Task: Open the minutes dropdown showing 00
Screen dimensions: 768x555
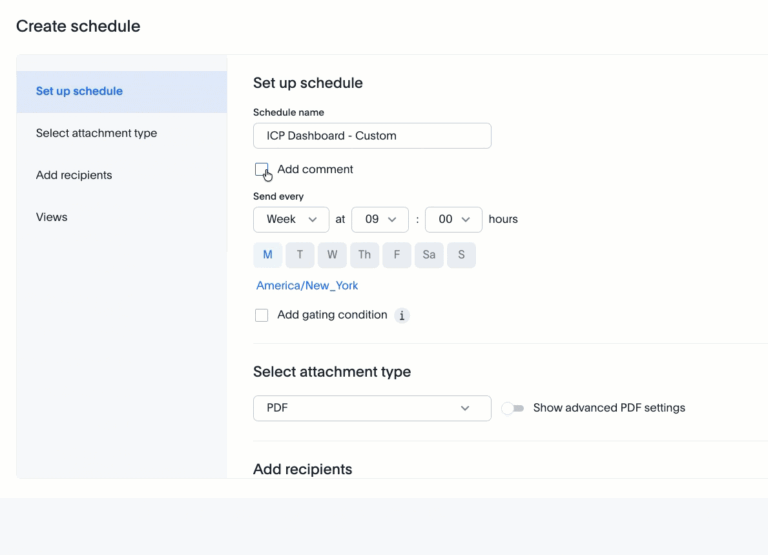Action: point(454,219)
